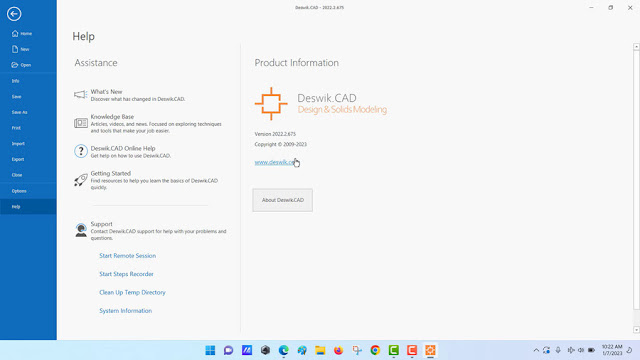The image size is (640, 360).
Task: Click the back arrow to exit backstage
Action: coord(14,14)
